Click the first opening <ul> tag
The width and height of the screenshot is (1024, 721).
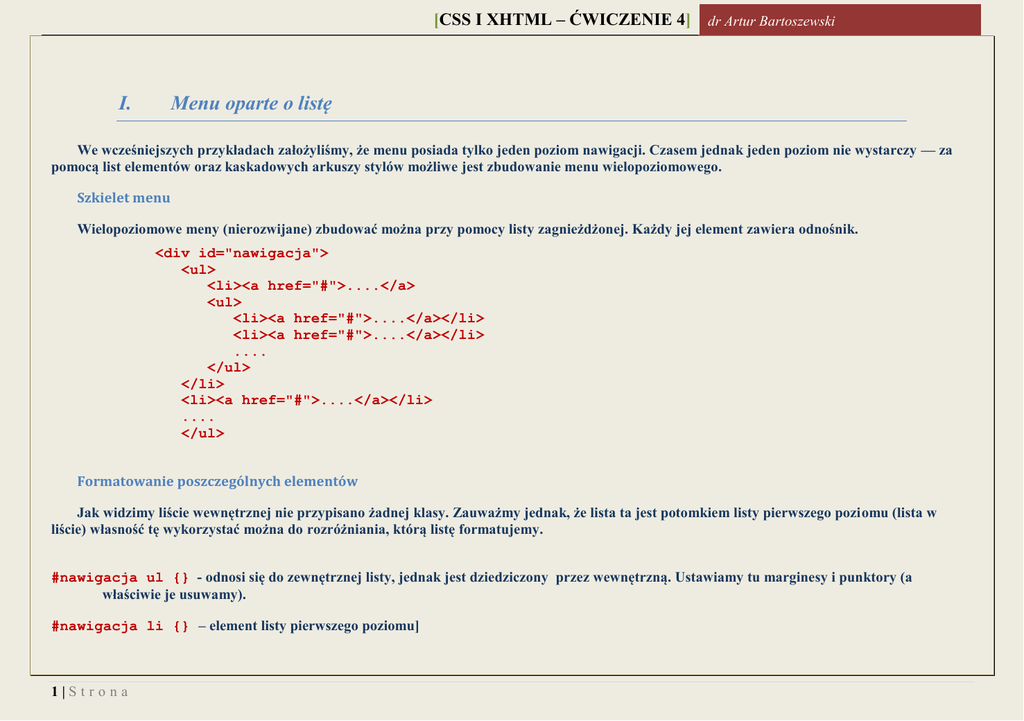198,270
